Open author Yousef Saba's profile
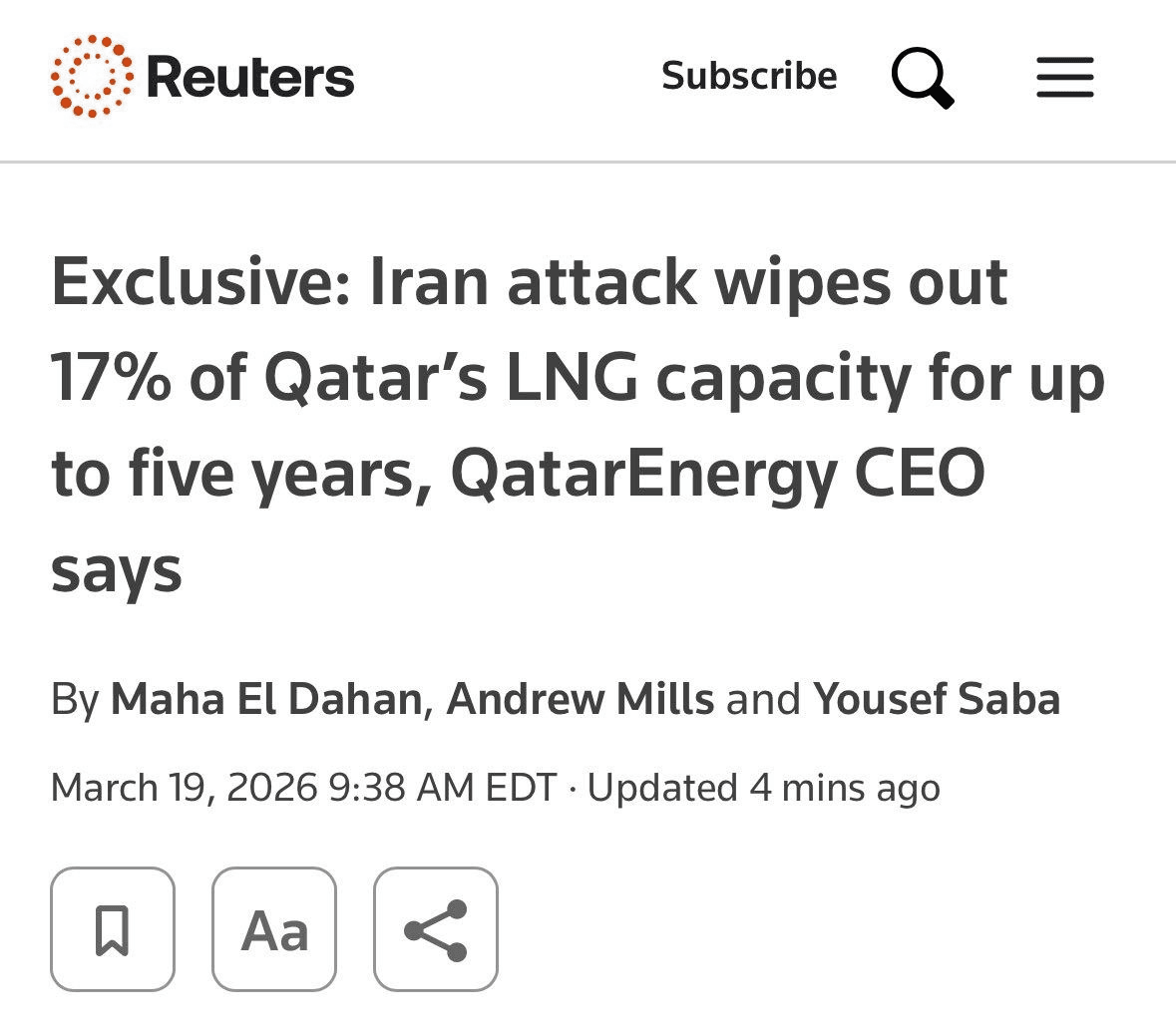 937,699
